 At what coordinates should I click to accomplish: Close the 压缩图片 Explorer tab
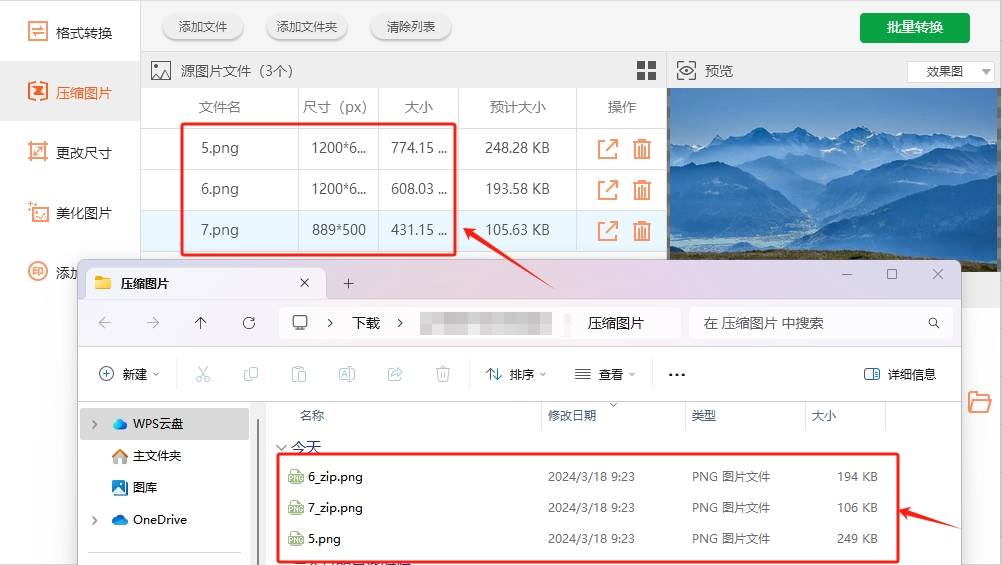pos(304,282)
